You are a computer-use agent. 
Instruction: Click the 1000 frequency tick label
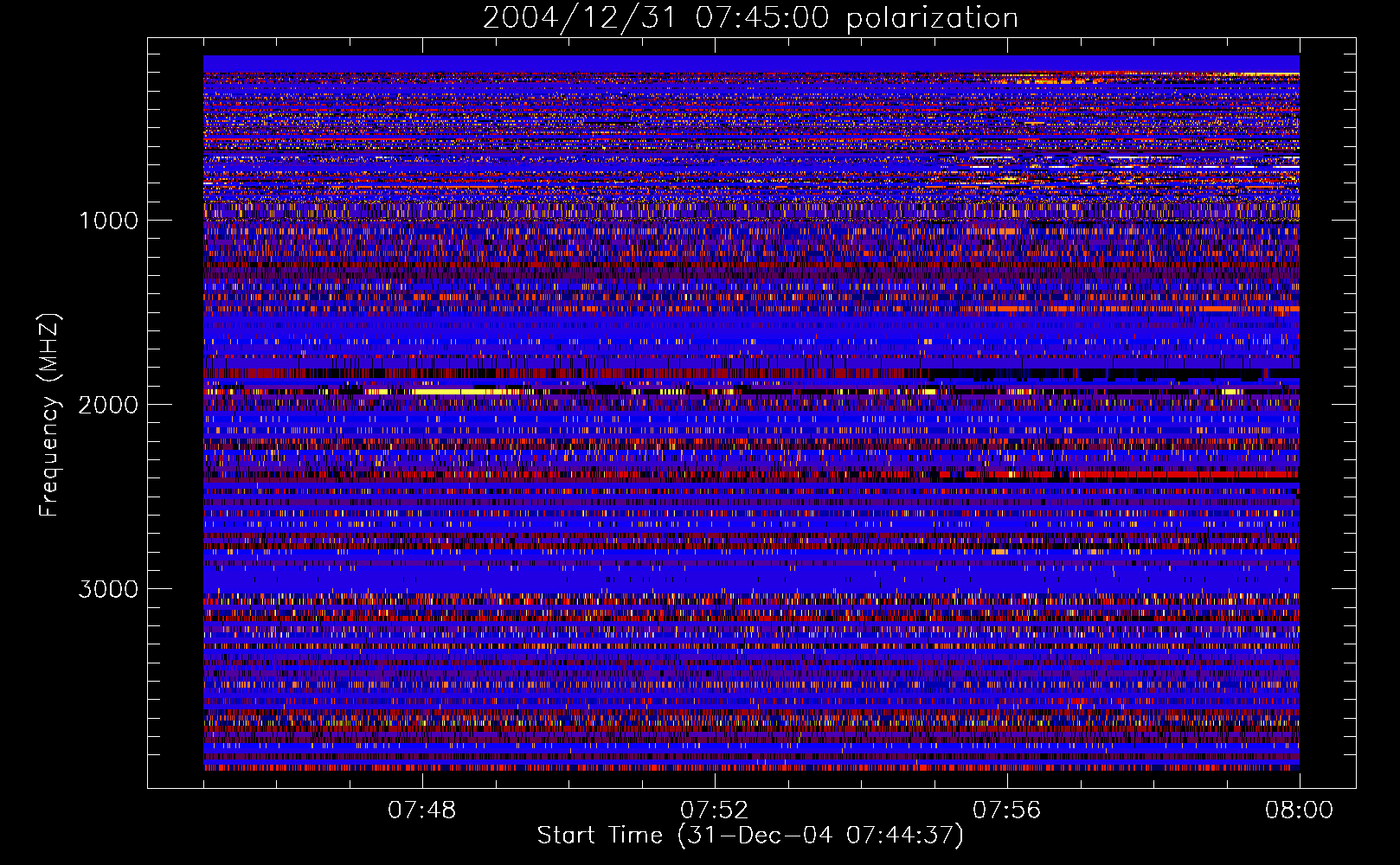pos(108,221)
